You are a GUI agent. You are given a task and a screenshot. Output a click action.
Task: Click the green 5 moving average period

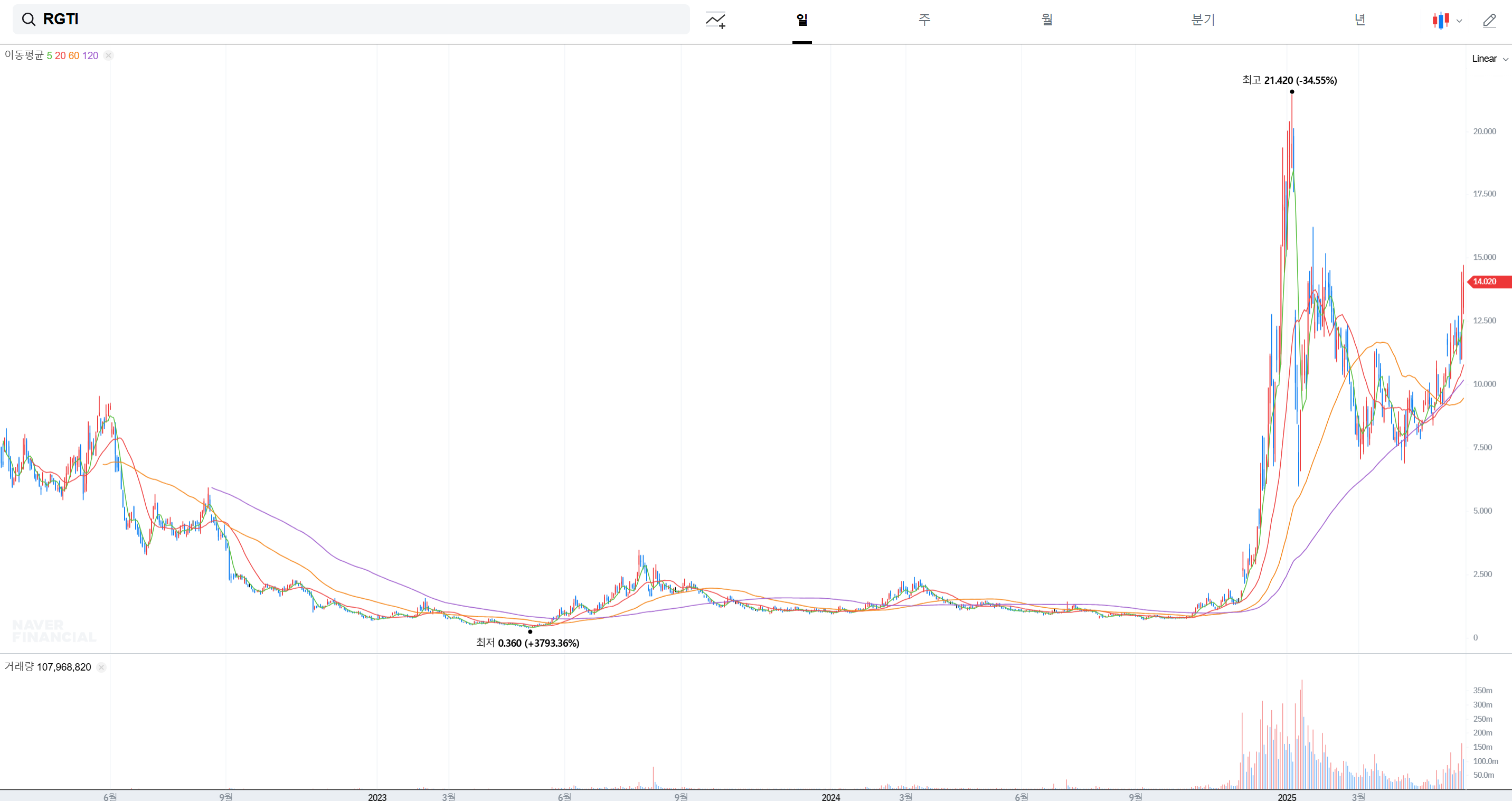pos(49,56)
